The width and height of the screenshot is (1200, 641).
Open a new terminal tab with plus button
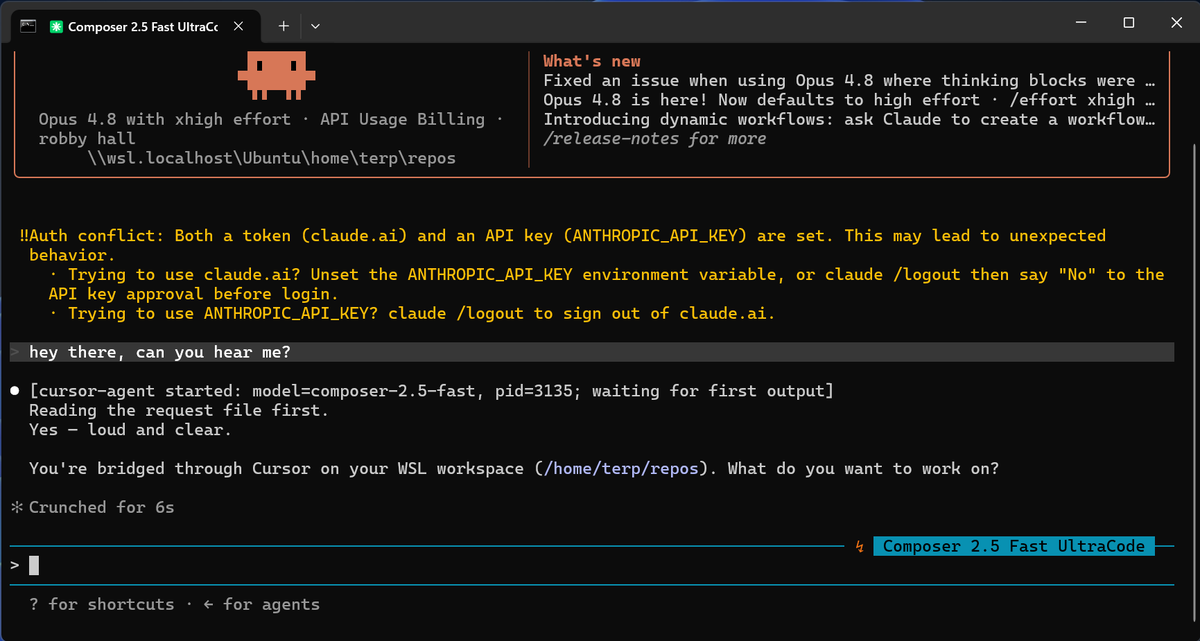click(283, 26)
